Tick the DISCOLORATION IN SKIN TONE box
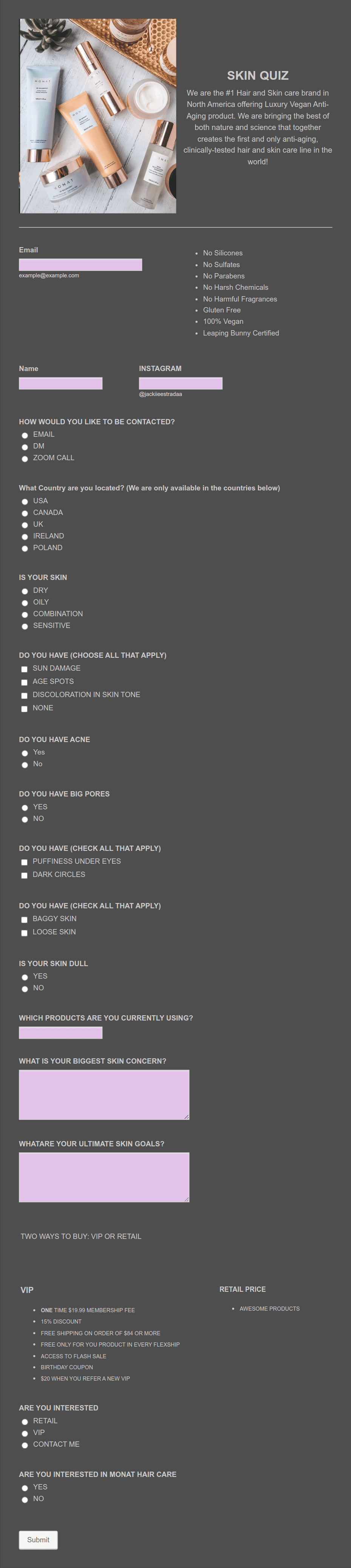Screen dimensions: 351x1568 (24, 696)
